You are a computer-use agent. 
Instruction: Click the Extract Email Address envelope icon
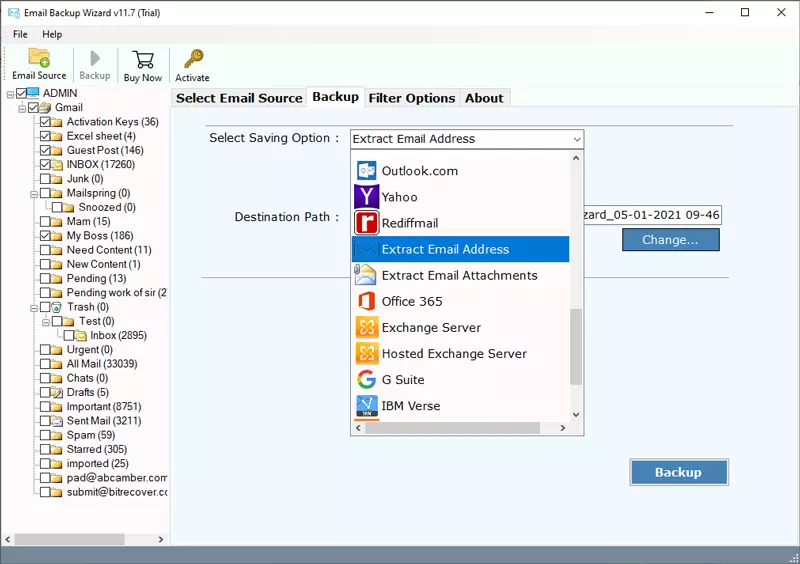[x=366, y=249]
